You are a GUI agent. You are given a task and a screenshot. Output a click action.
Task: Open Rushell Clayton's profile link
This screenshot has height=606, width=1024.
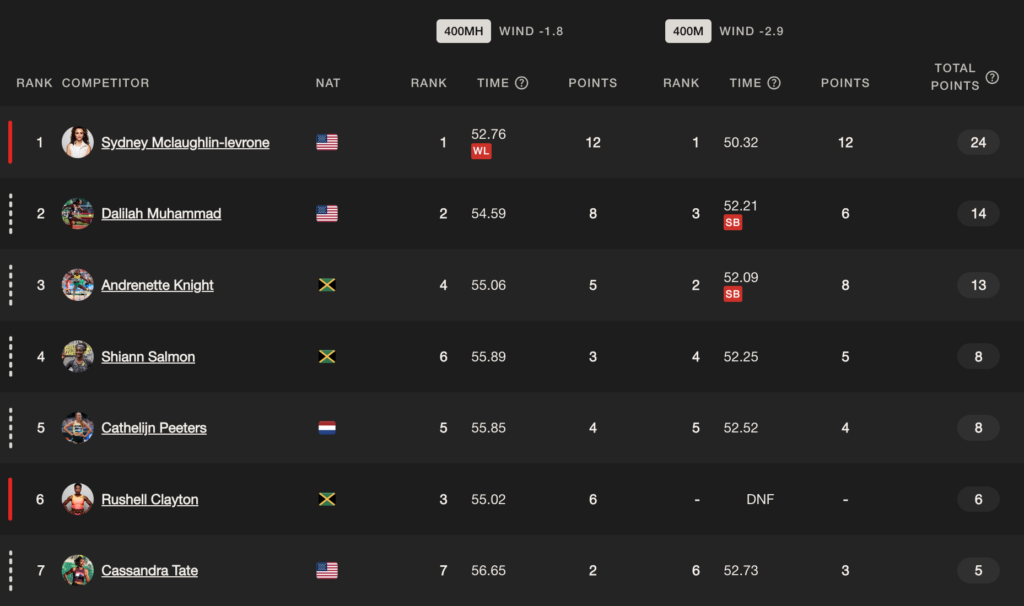150,500
